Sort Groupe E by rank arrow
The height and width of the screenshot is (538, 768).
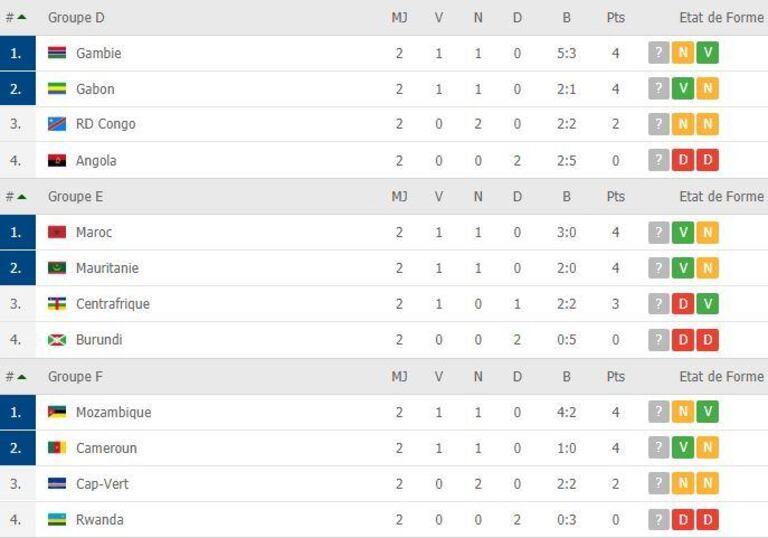coord(22,196)
